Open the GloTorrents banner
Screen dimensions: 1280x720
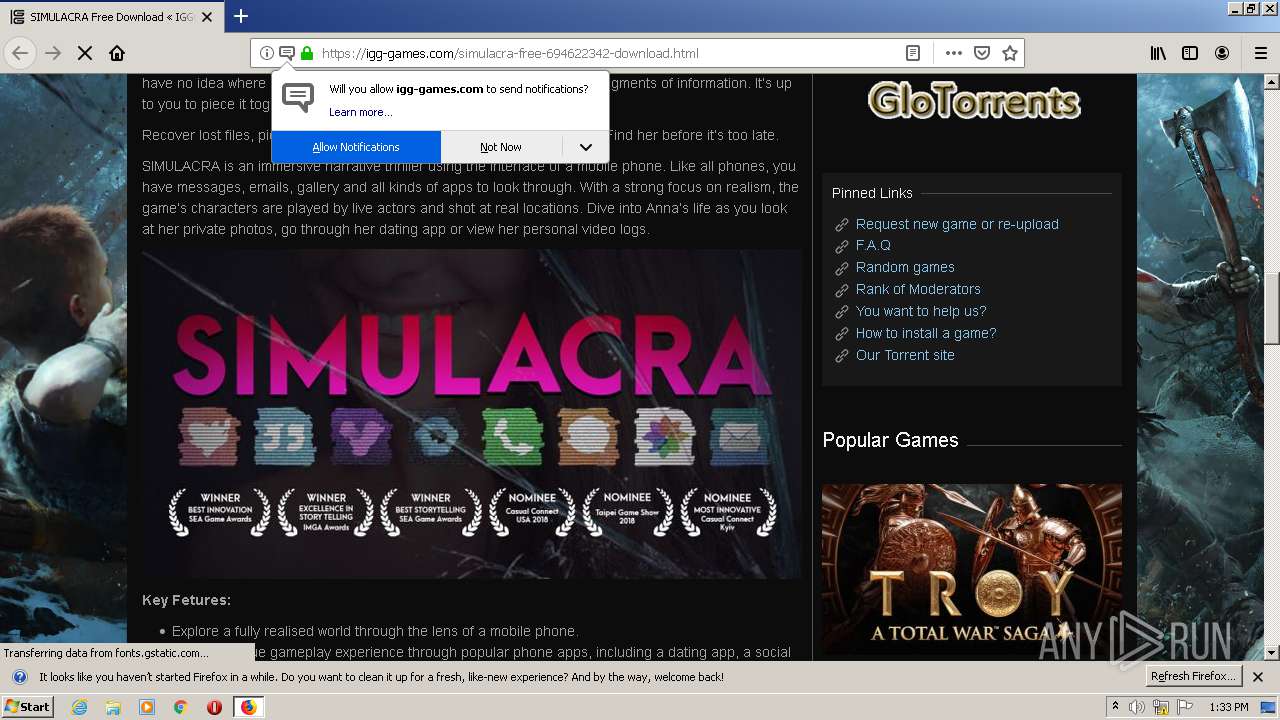[974, 100]
